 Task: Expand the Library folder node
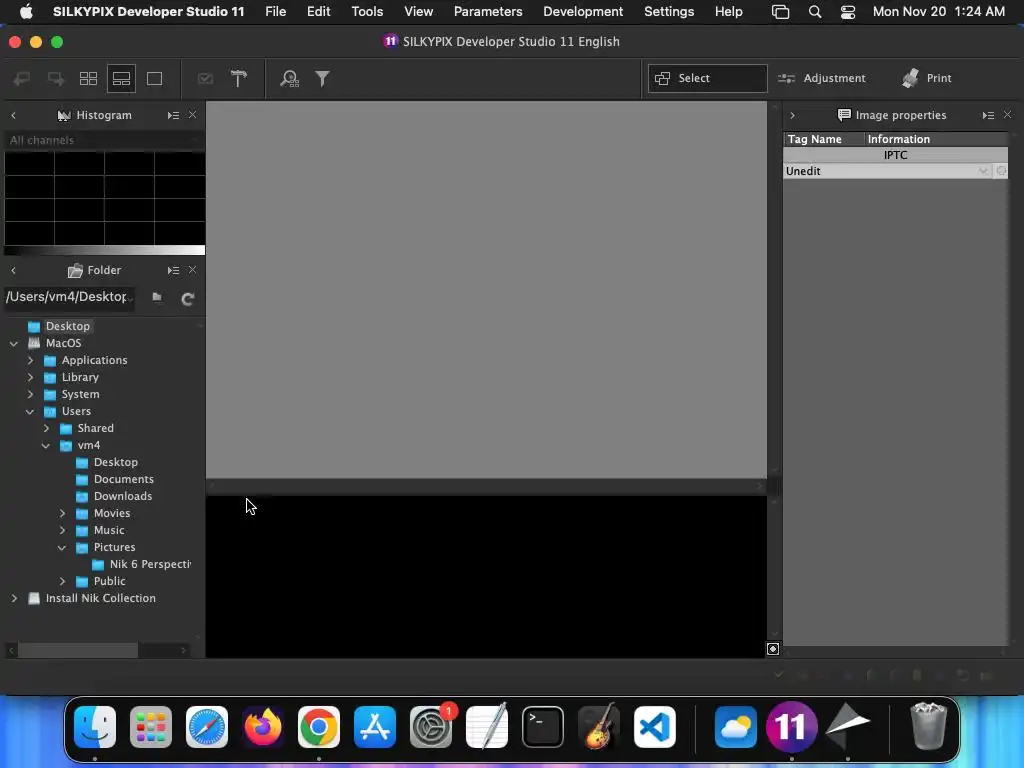click(30, 377)
